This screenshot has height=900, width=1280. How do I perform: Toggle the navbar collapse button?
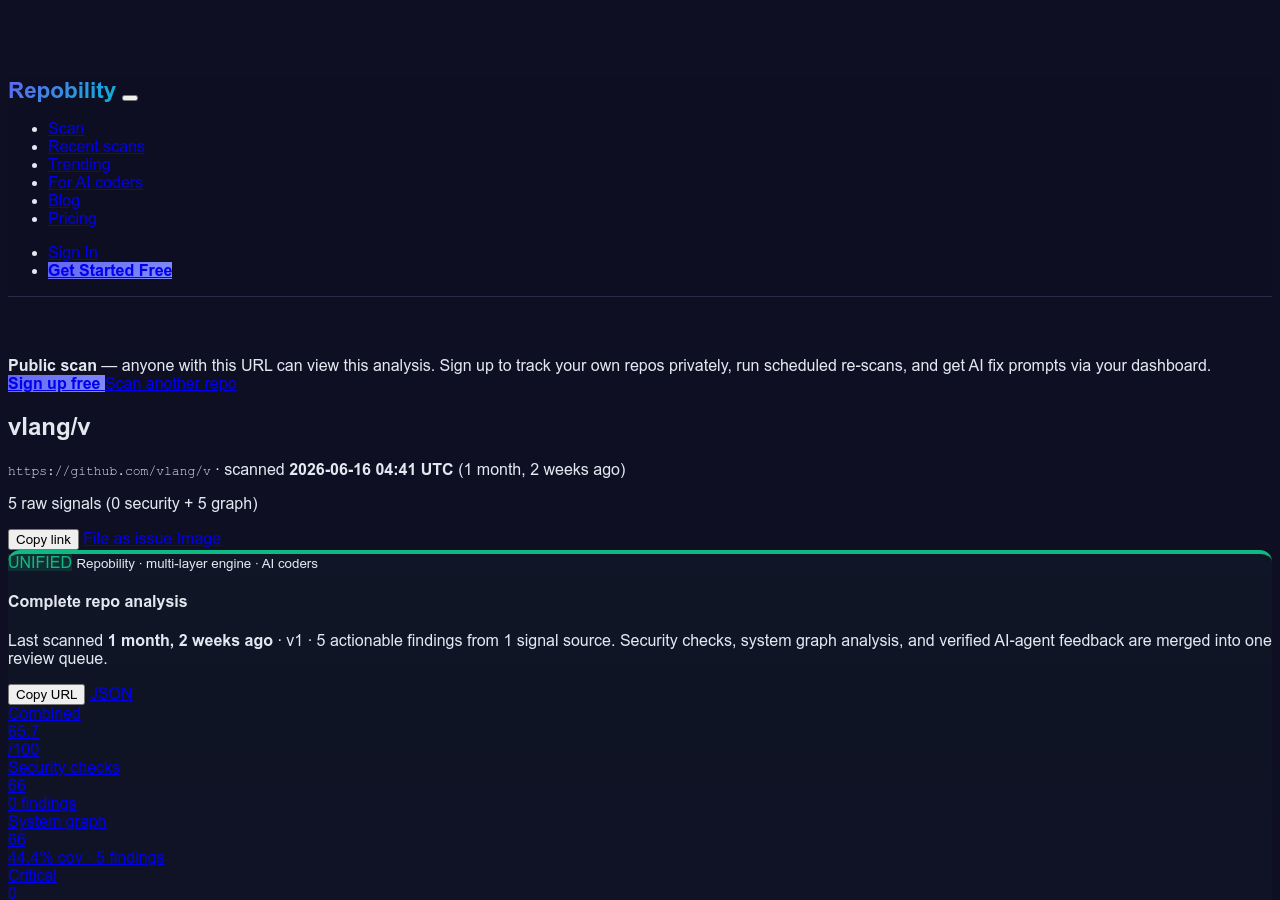point(130,97)
